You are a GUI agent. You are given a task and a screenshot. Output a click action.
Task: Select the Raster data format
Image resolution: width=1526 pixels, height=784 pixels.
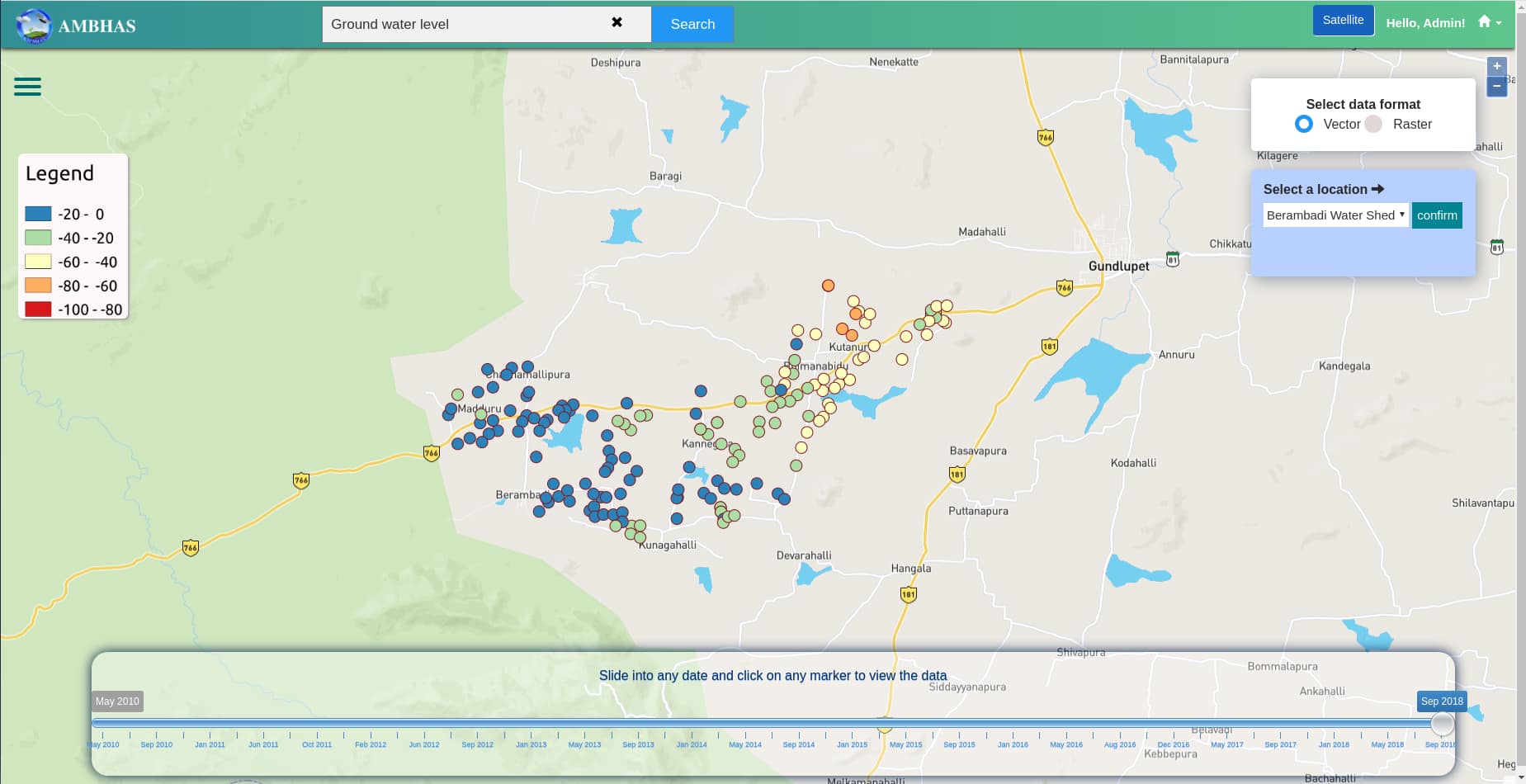[1373, 124]
